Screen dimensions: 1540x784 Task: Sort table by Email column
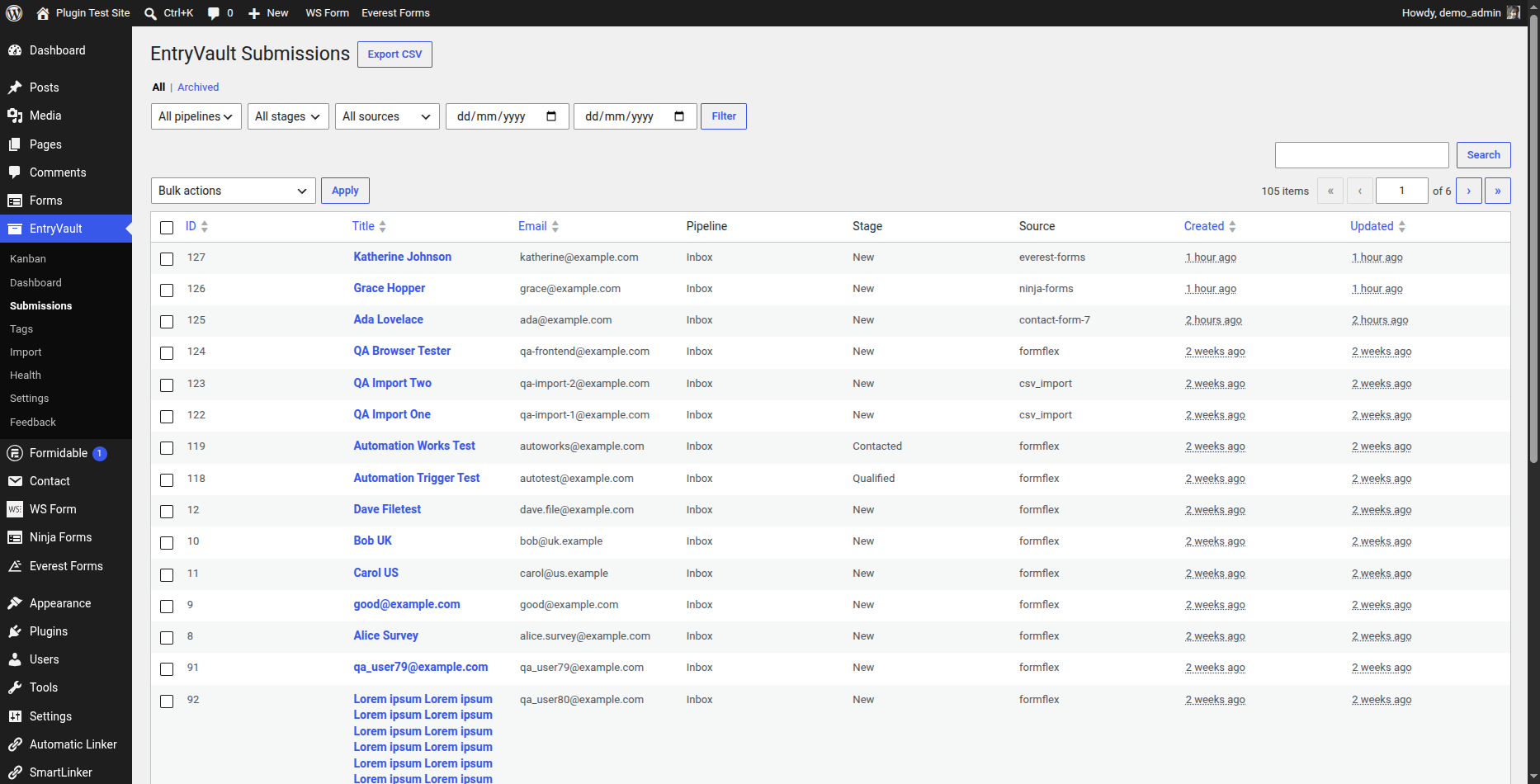click(539, 226)
